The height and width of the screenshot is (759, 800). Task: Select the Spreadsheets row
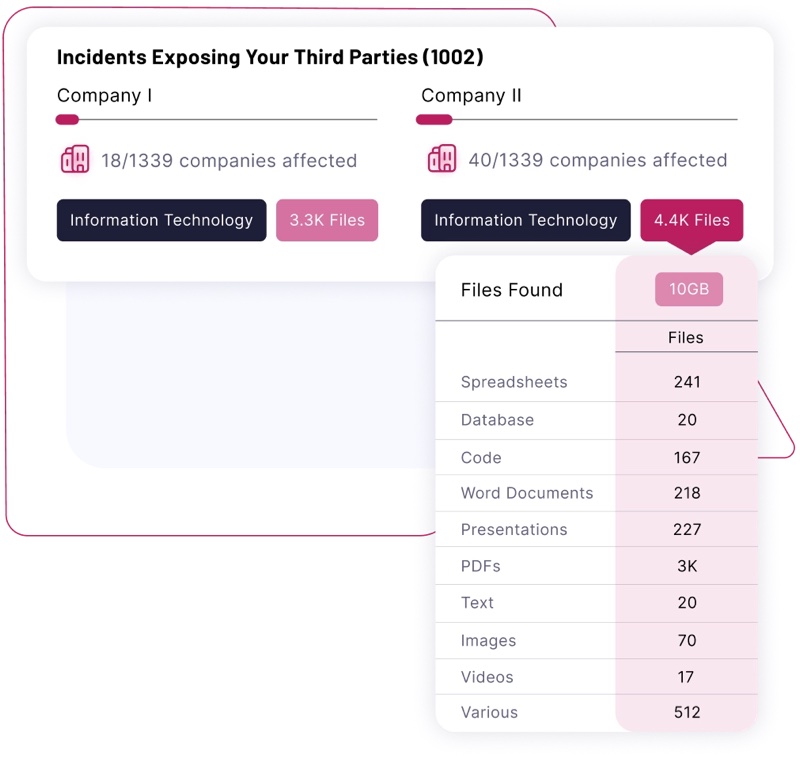(x=514, y=382)
